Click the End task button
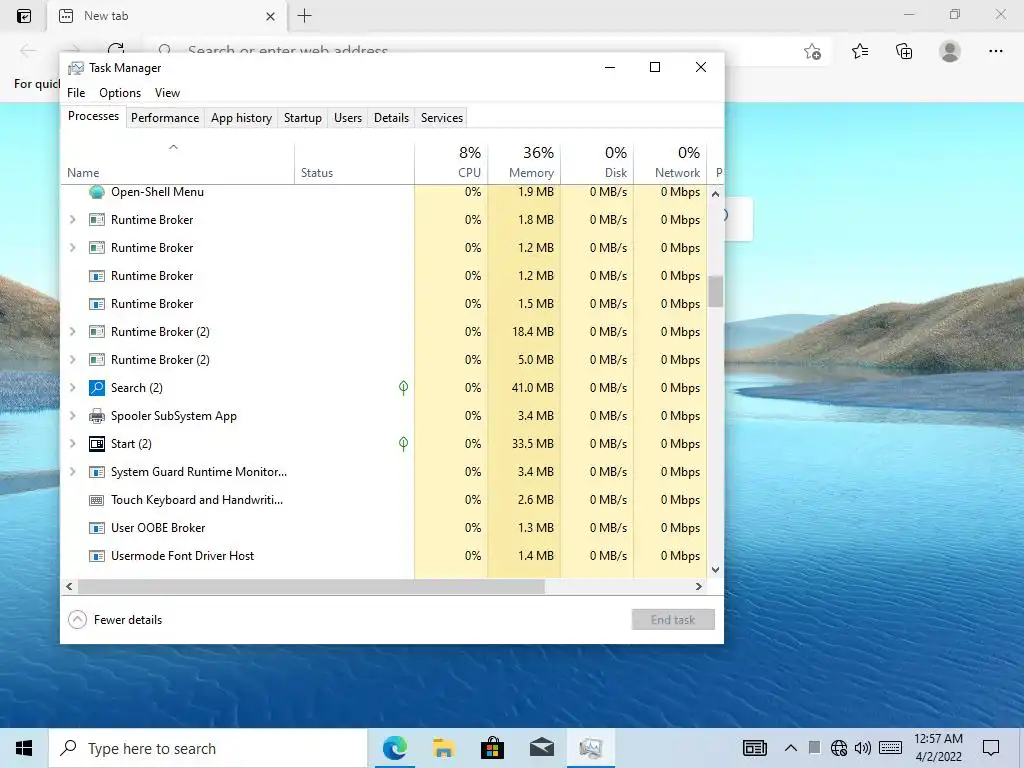The height and width of the screenshot is (768, 1024). point(673,620)
